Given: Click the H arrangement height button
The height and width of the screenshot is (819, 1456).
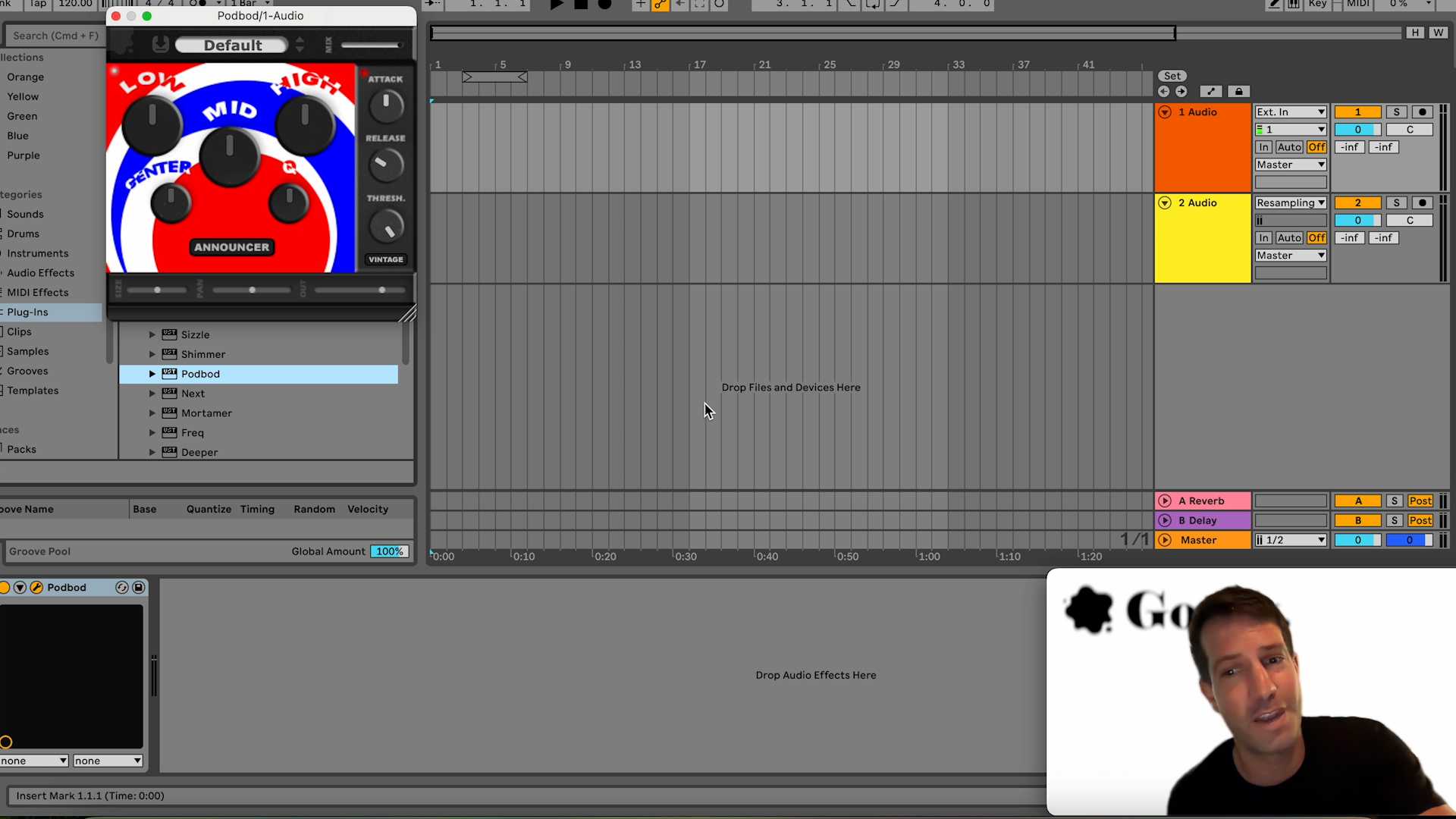Looking at the screenshot, I should click(x=1415, y=33).
